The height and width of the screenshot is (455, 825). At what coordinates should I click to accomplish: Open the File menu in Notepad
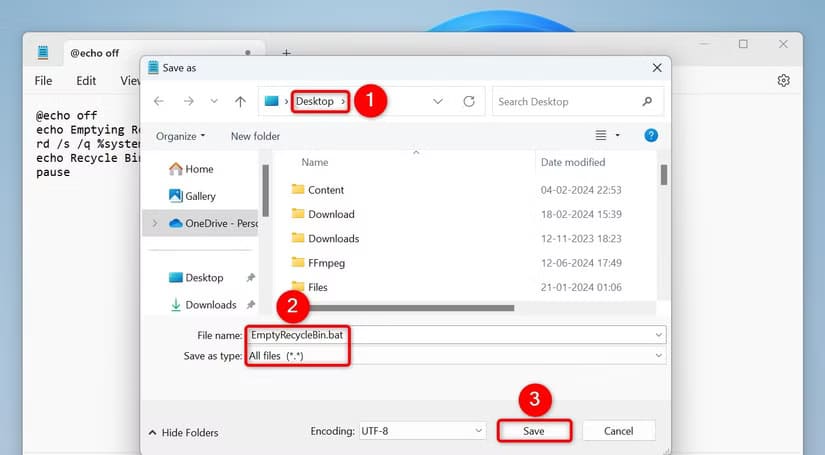pos(43,81)
